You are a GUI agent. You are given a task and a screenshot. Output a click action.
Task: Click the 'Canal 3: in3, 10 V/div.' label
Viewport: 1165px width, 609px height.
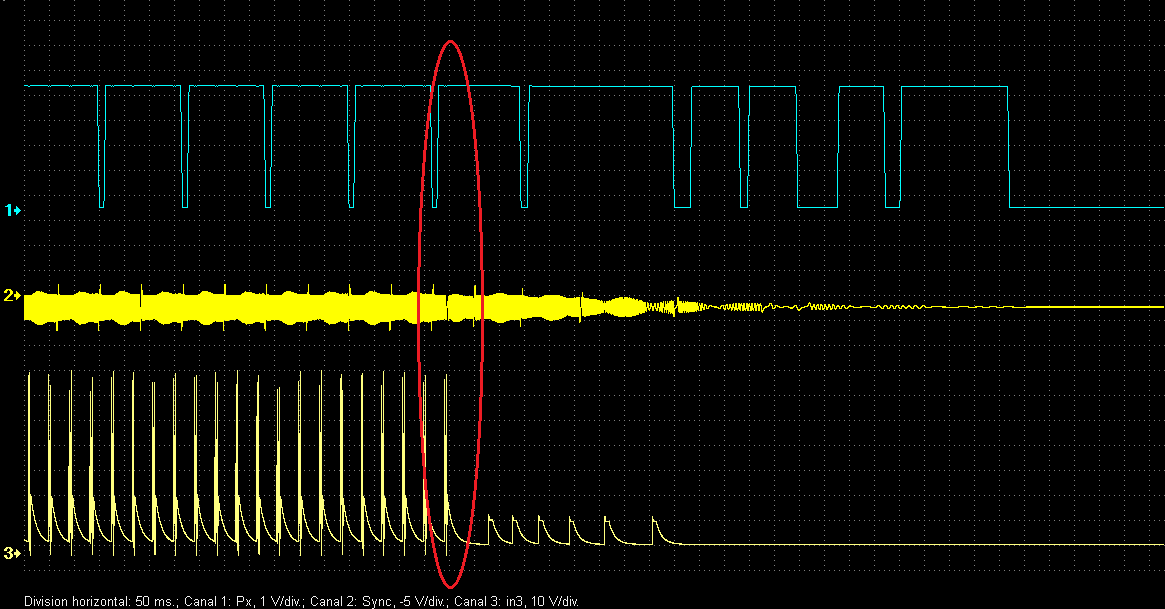[x=516, y=602]
